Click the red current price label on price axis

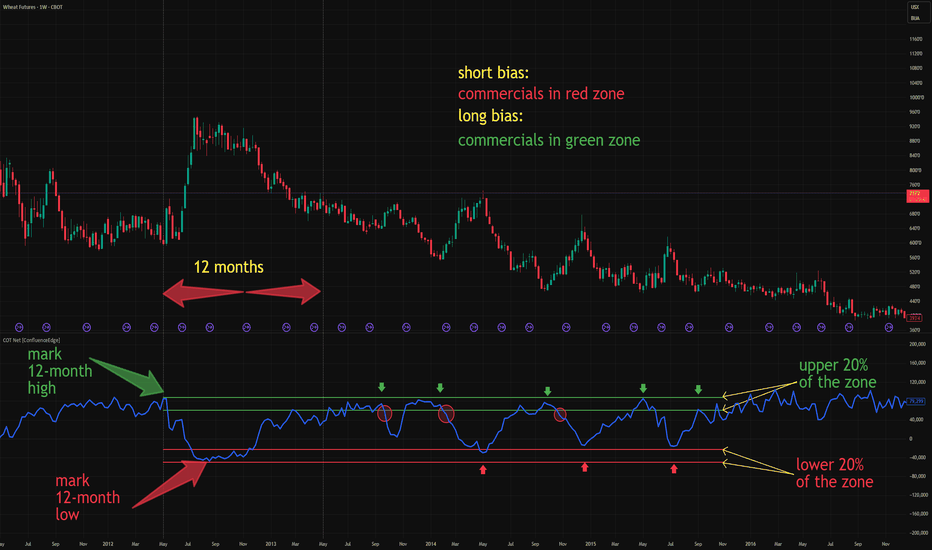918,196
